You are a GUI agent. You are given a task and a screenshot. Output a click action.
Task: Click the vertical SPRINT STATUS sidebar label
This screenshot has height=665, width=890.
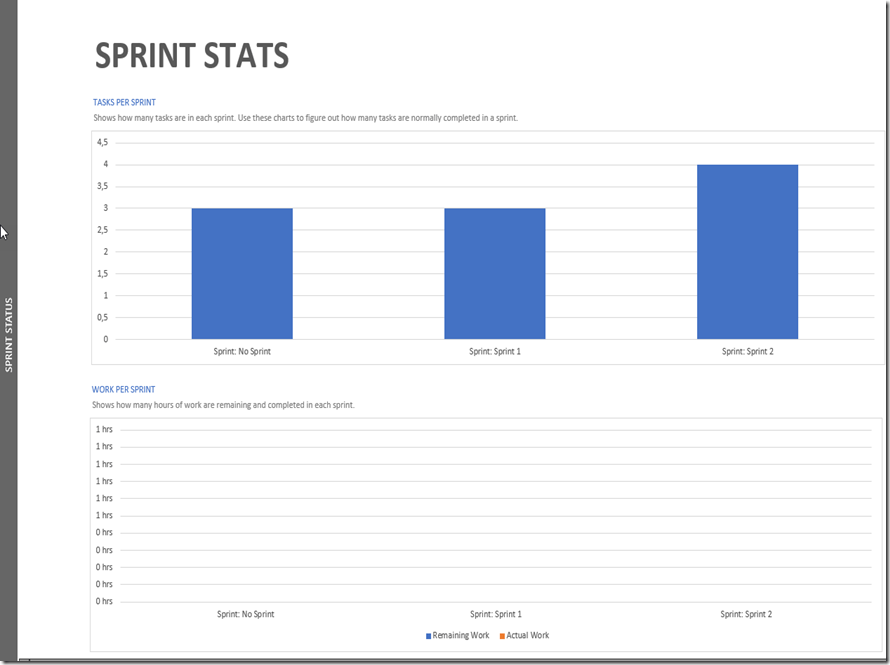9,335
